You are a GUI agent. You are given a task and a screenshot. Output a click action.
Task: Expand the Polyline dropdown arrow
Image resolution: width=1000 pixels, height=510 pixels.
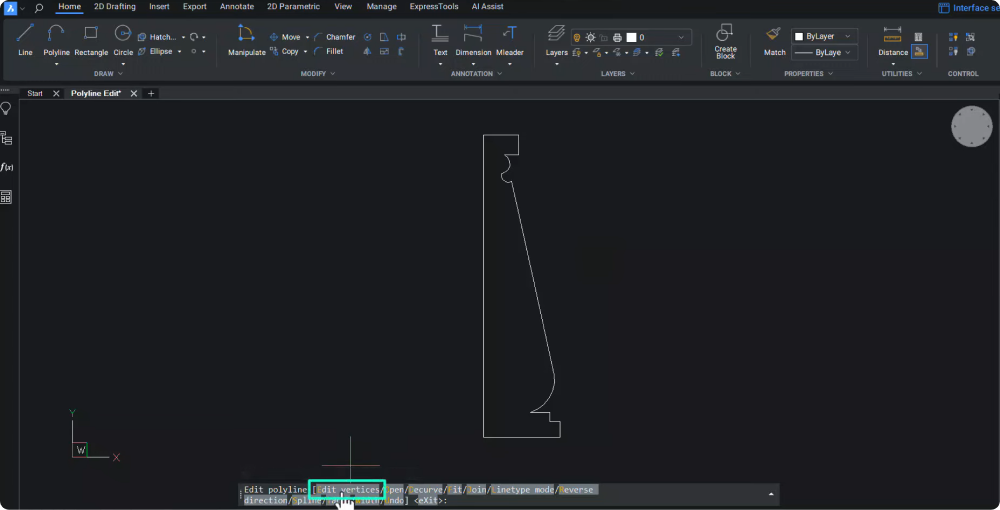(x=56, y=64)
